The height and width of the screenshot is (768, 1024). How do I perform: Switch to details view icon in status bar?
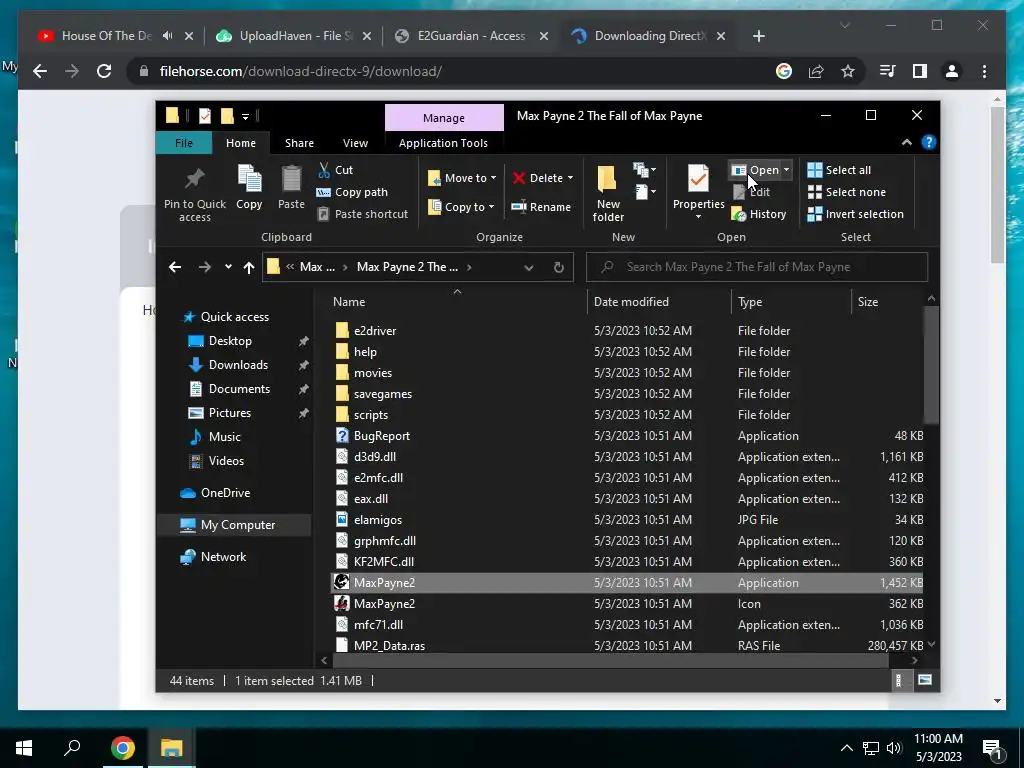click(899, 680)
